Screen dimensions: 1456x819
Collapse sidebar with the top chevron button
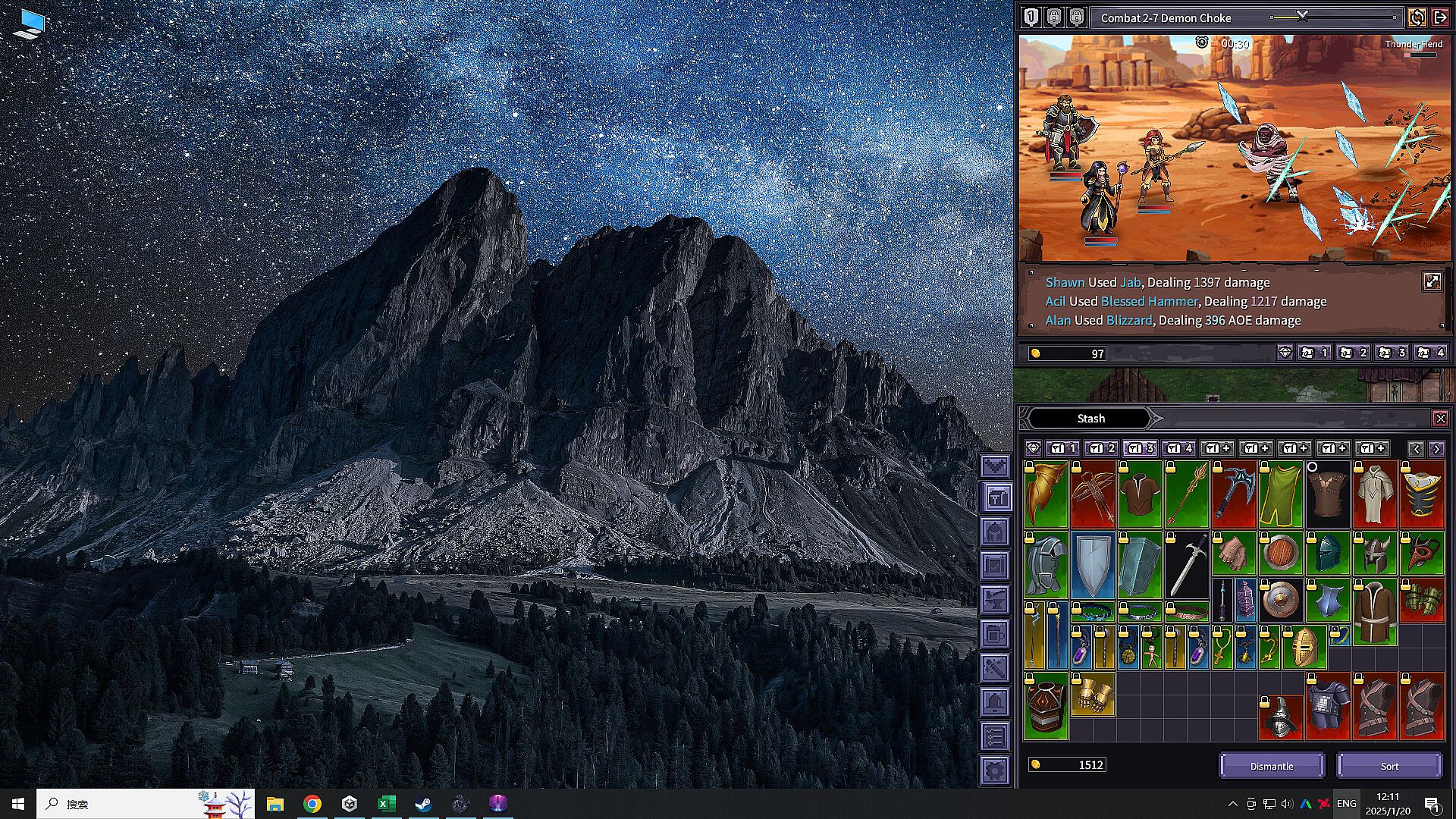[995, 465]
